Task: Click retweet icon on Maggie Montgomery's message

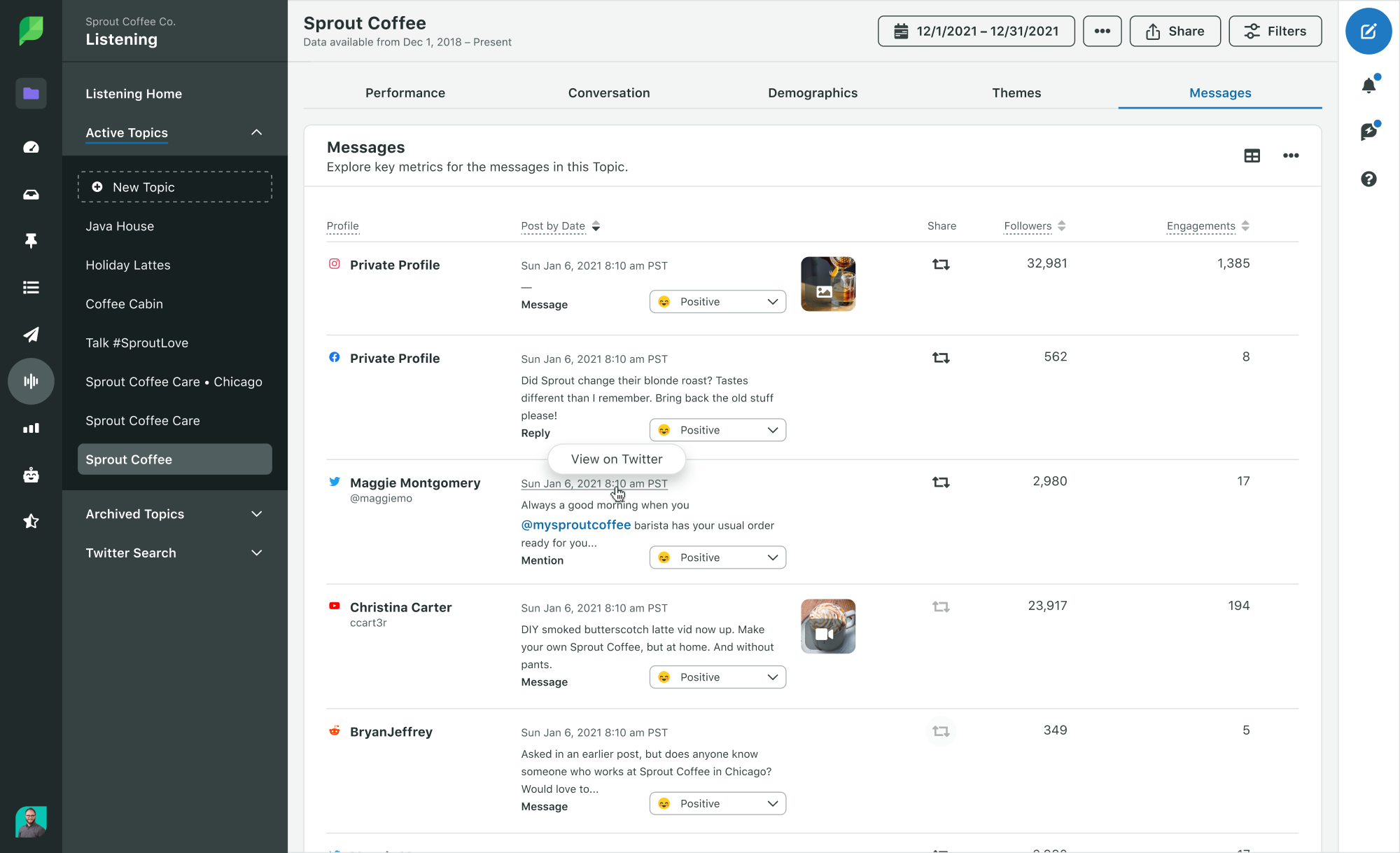Action: (x=941, y=482)
